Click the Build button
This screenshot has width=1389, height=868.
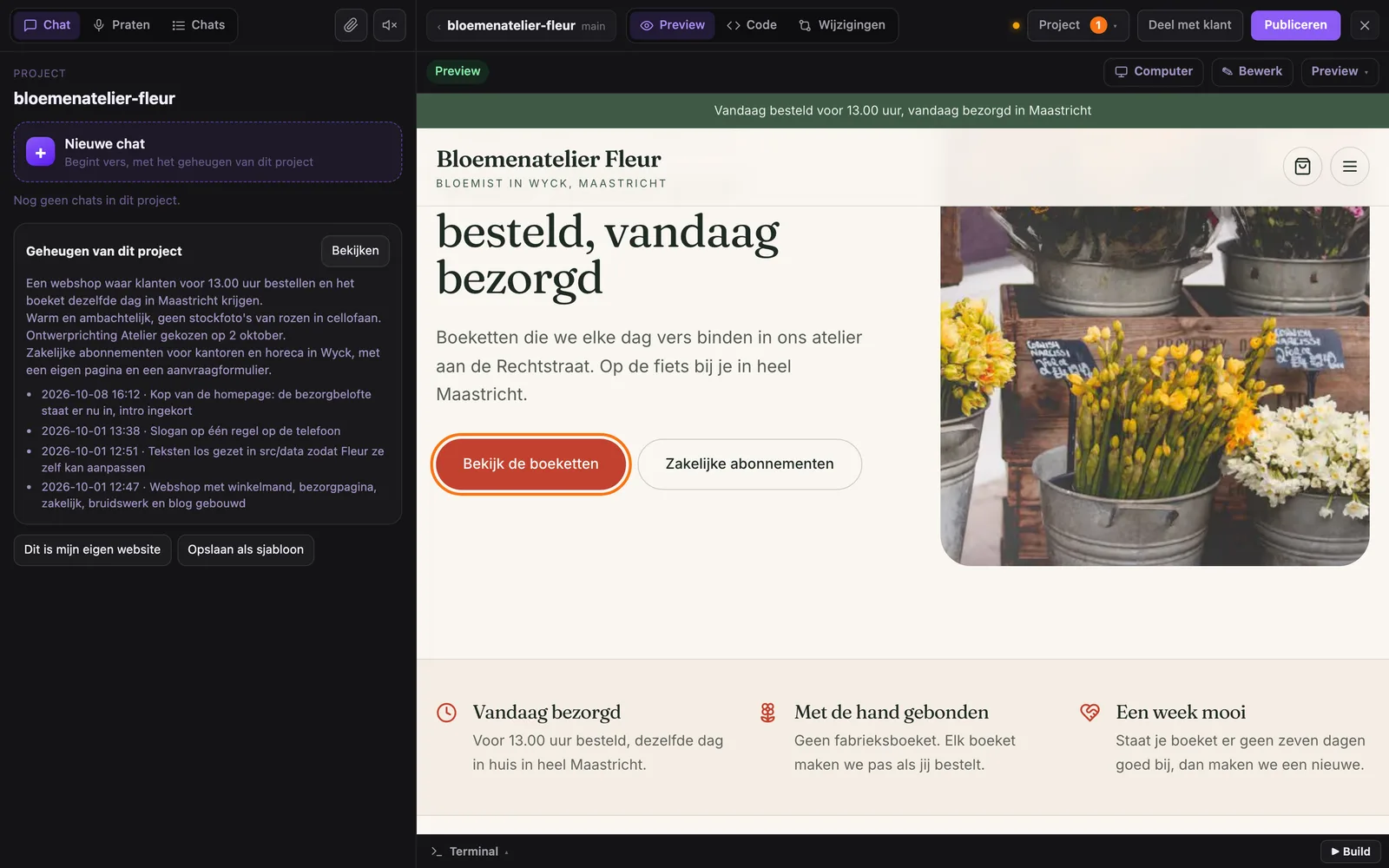click(1350, 852)
